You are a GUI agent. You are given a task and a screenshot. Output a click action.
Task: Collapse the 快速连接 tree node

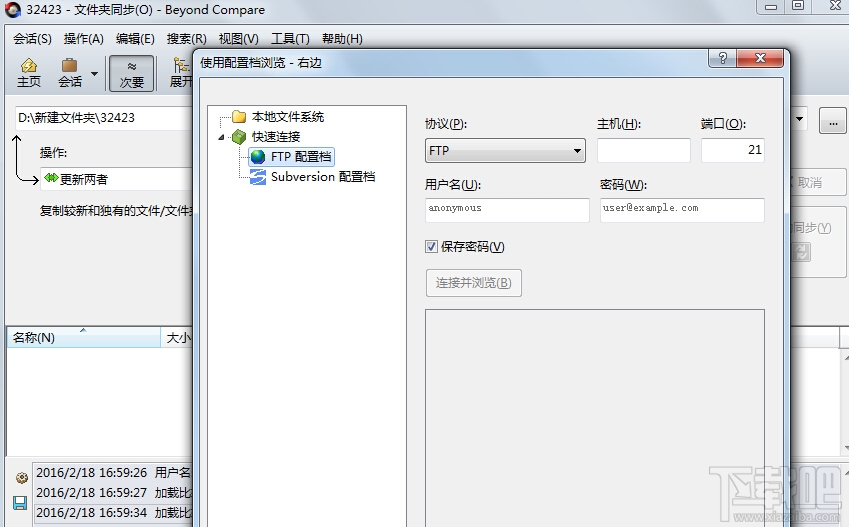(221, 137)
